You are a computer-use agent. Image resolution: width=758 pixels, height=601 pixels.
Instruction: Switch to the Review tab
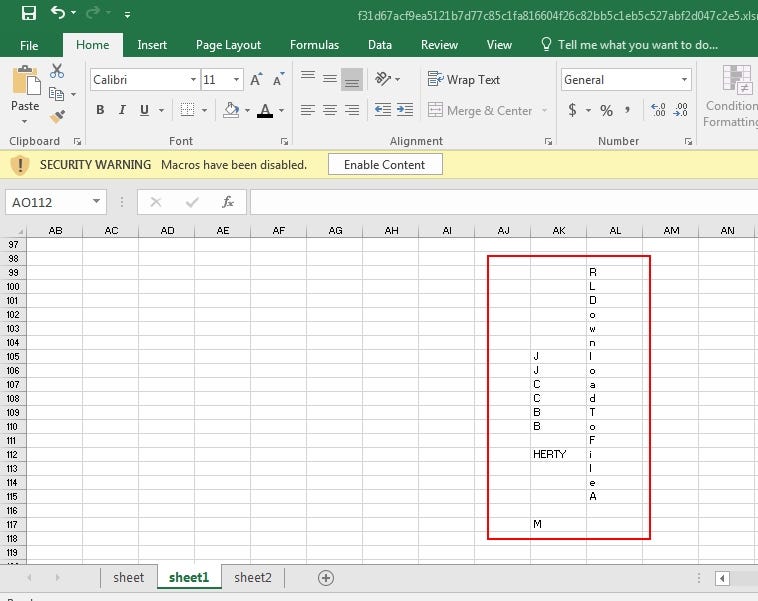[439, 45]
